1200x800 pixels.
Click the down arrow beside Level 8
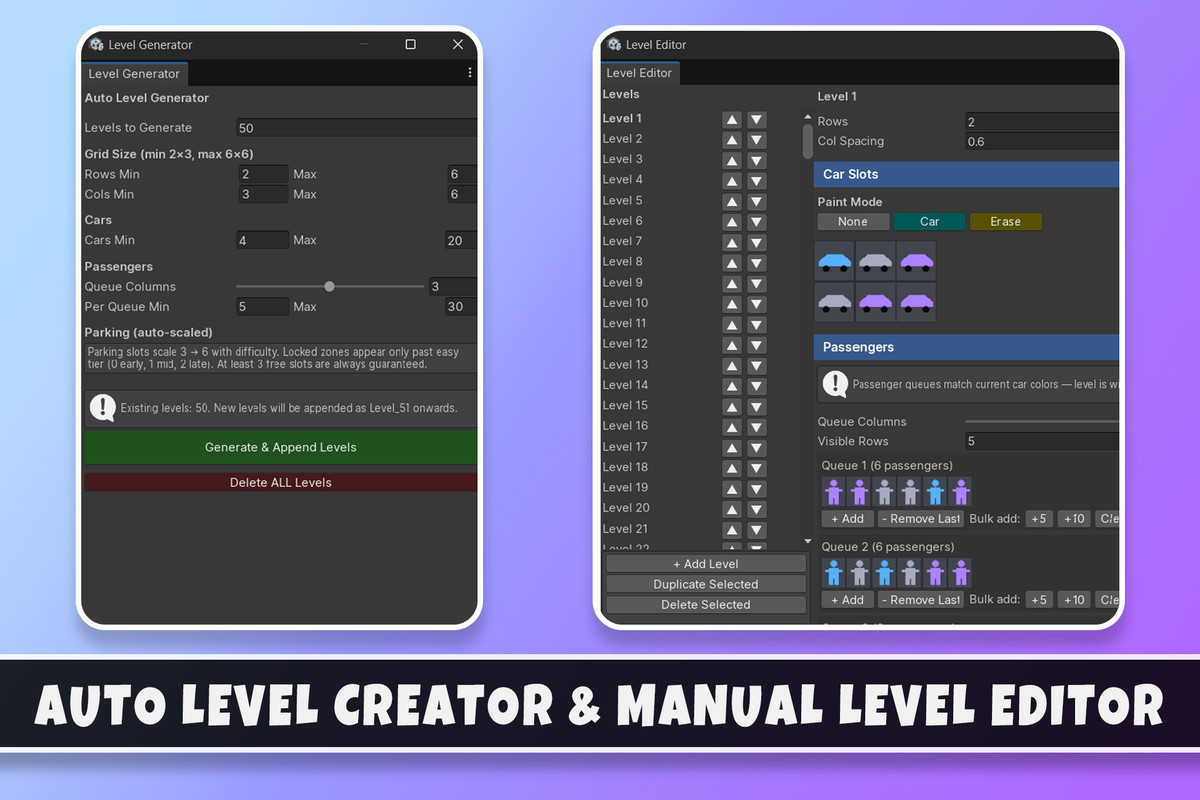pos(756,263)
